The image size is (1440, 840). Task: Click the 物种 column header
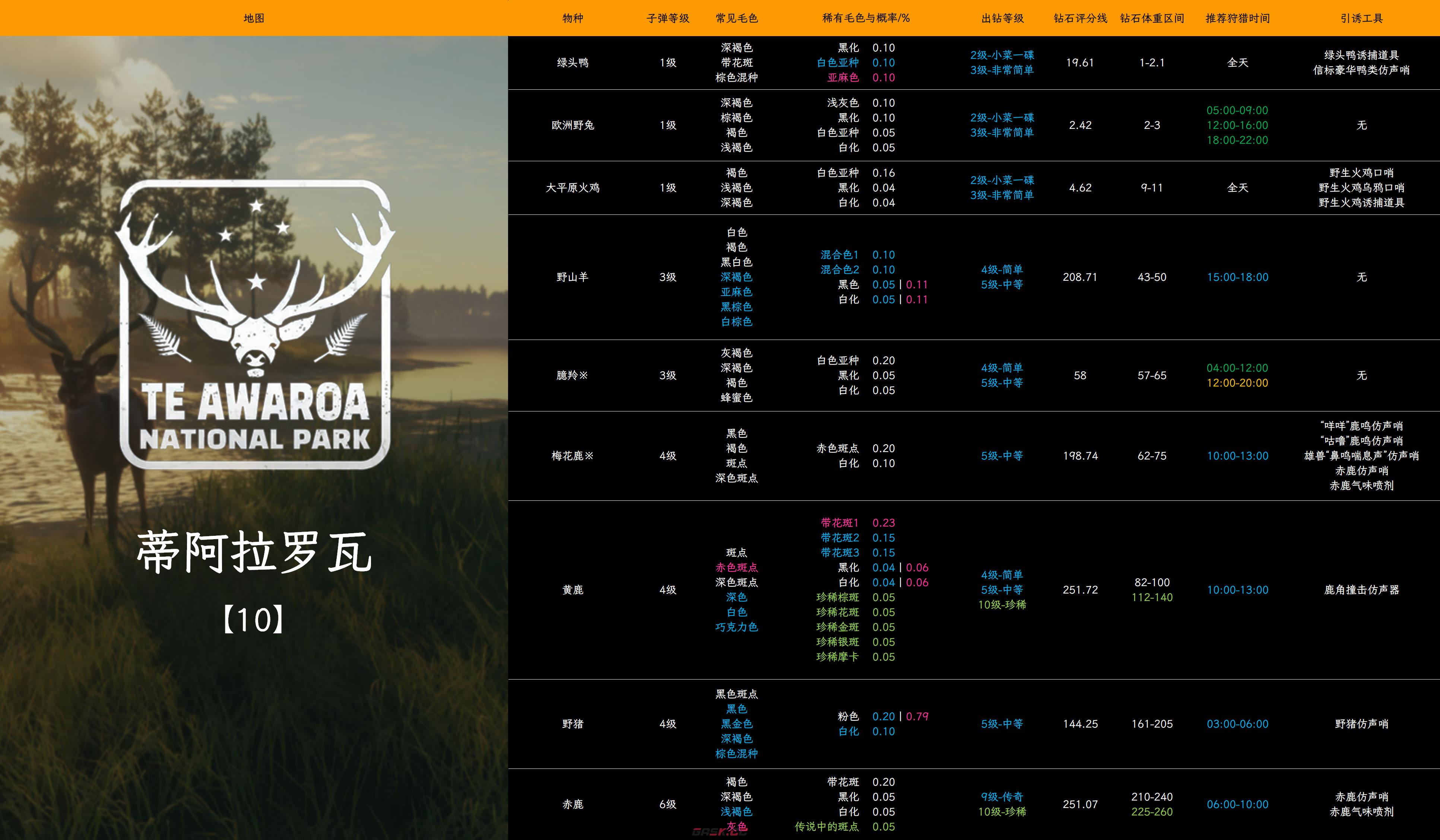pos(572,18)
